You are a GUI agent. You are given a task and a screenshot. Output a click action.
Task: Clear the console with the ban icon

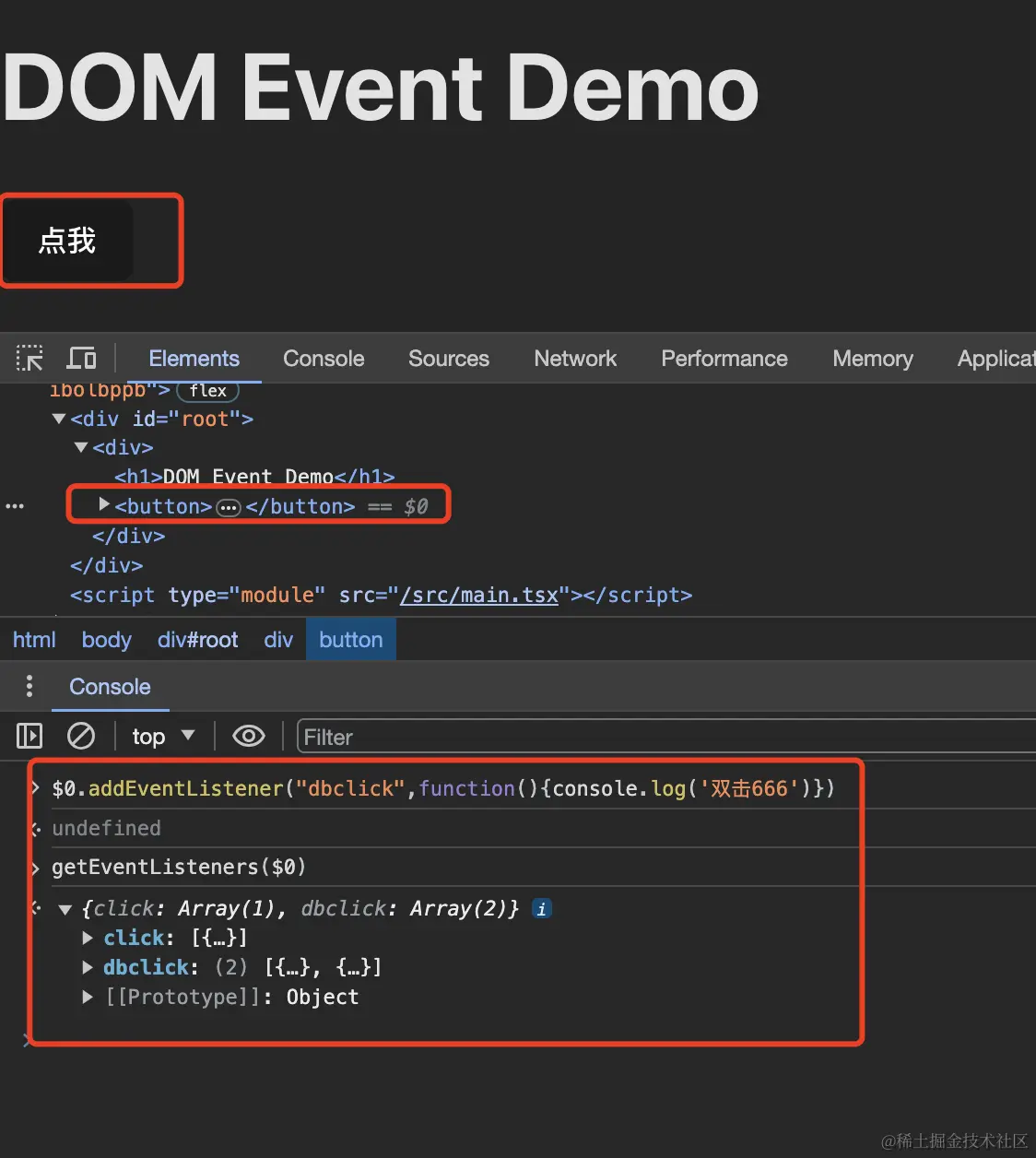(81, 736)
